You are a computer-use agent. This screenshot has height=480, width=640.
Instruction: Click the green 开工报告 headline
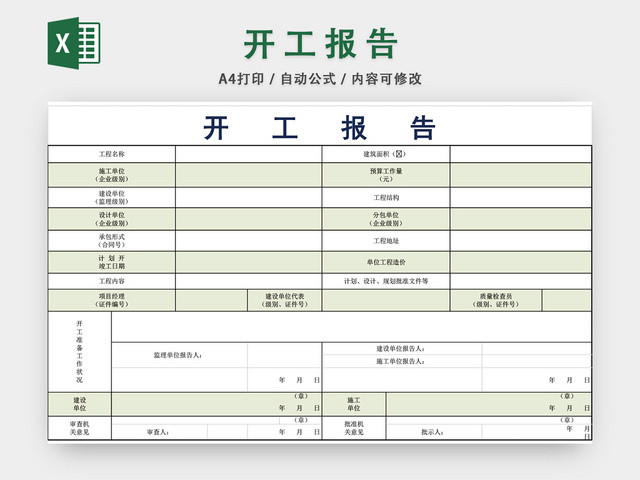(320, 44)
